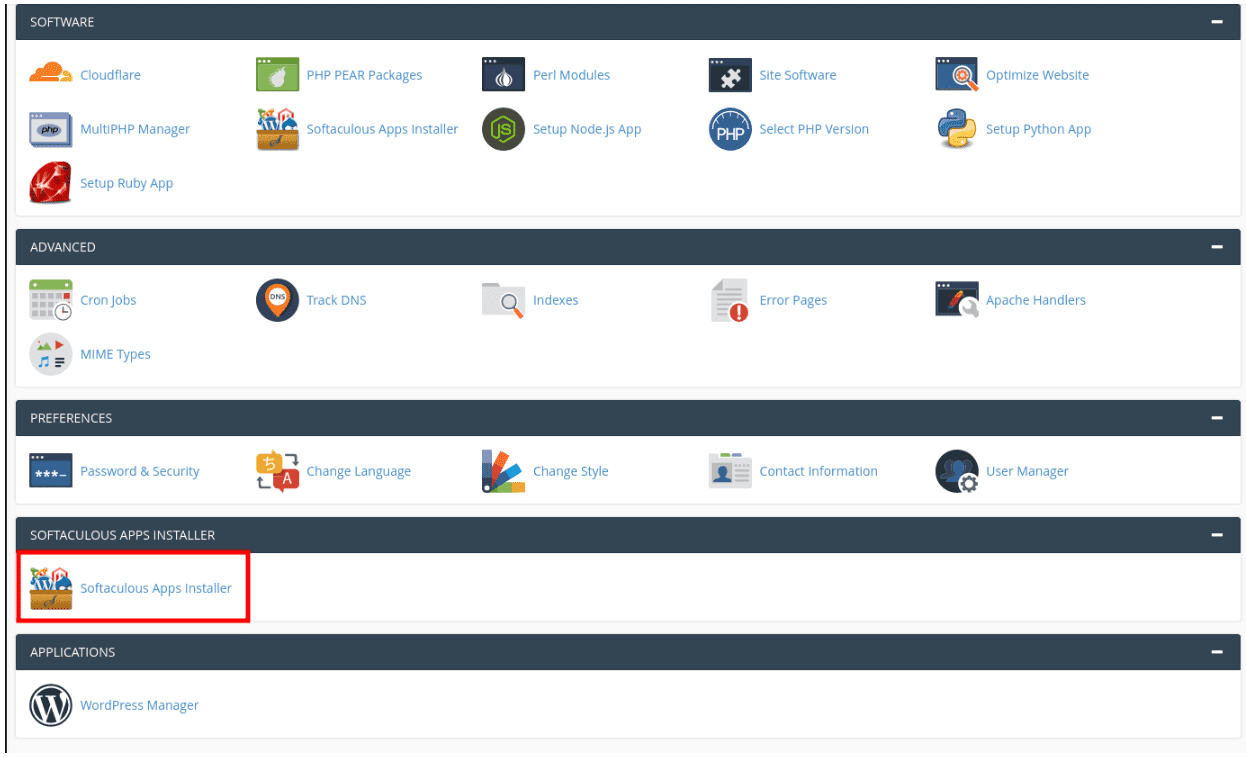Screen dimensions: 1246x757
Task: Open the User Manager icon
Action: click(957, 471)
